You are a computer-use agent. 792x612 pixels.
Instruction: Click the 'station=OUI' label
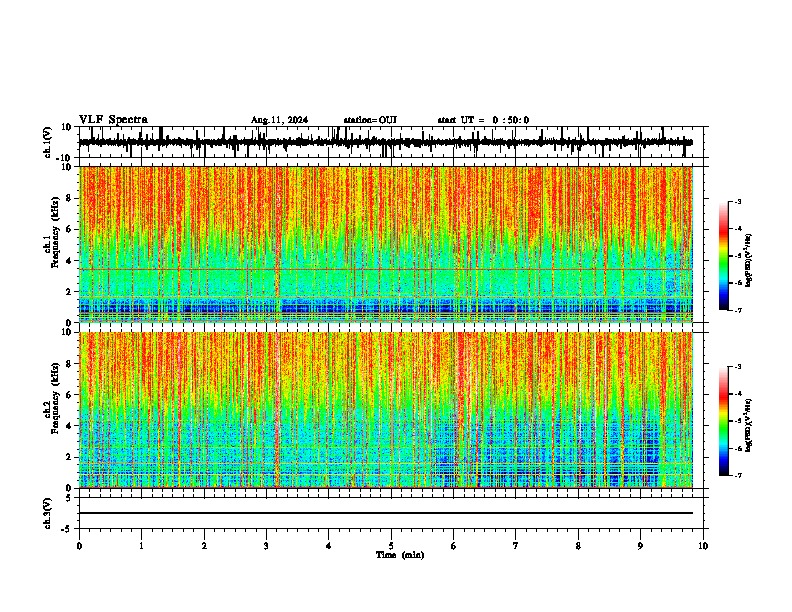pos(370,120)
